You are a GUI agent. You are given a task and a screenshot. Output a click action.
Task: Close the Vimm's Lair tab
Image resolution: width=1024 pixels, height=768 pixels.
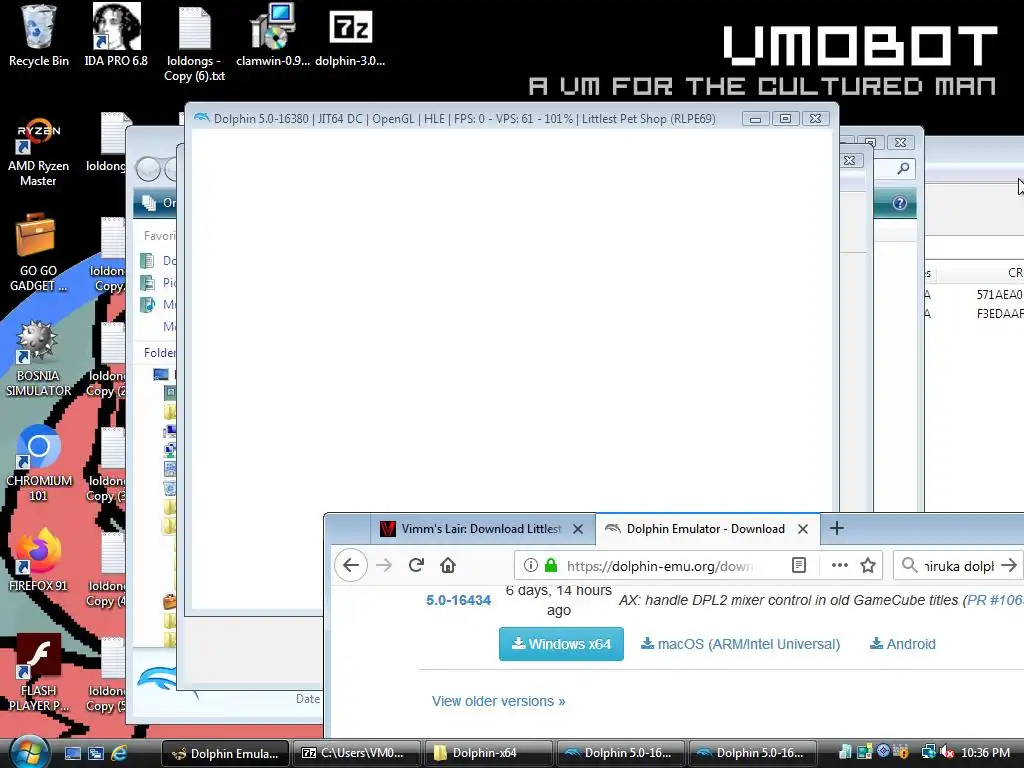click(578, 529)
